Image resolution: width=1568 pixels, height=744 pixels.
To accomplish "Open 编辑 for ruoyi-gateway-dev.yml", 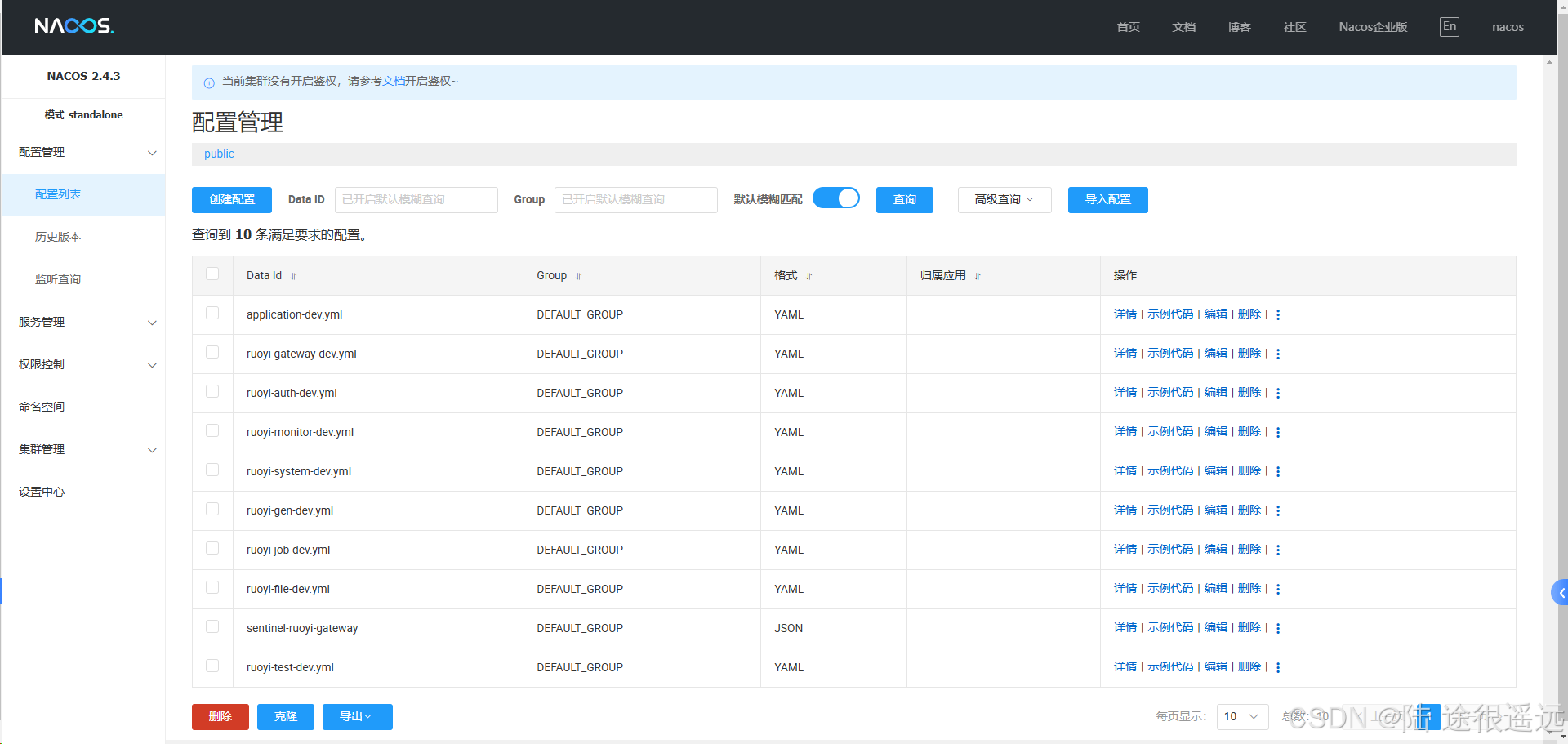I will pos(1216,353).
